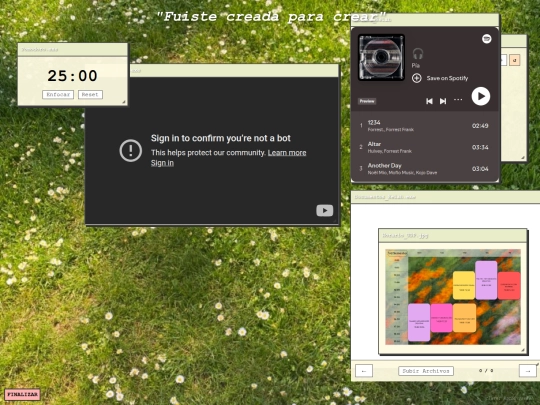Follow the Sign in link in the video
This screenshot has height=405, width=540.
162,163
